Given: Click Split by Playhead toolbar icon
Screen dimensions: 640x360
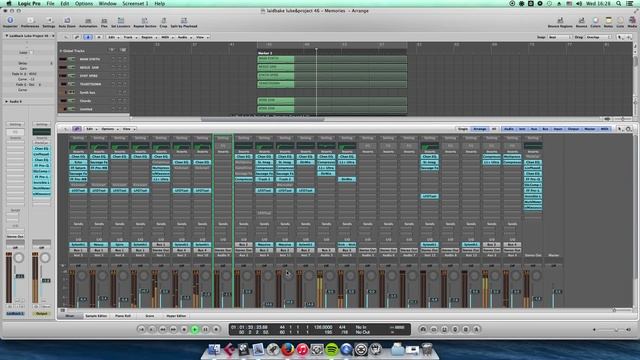Looking at the screenshot, I should 184,20.
